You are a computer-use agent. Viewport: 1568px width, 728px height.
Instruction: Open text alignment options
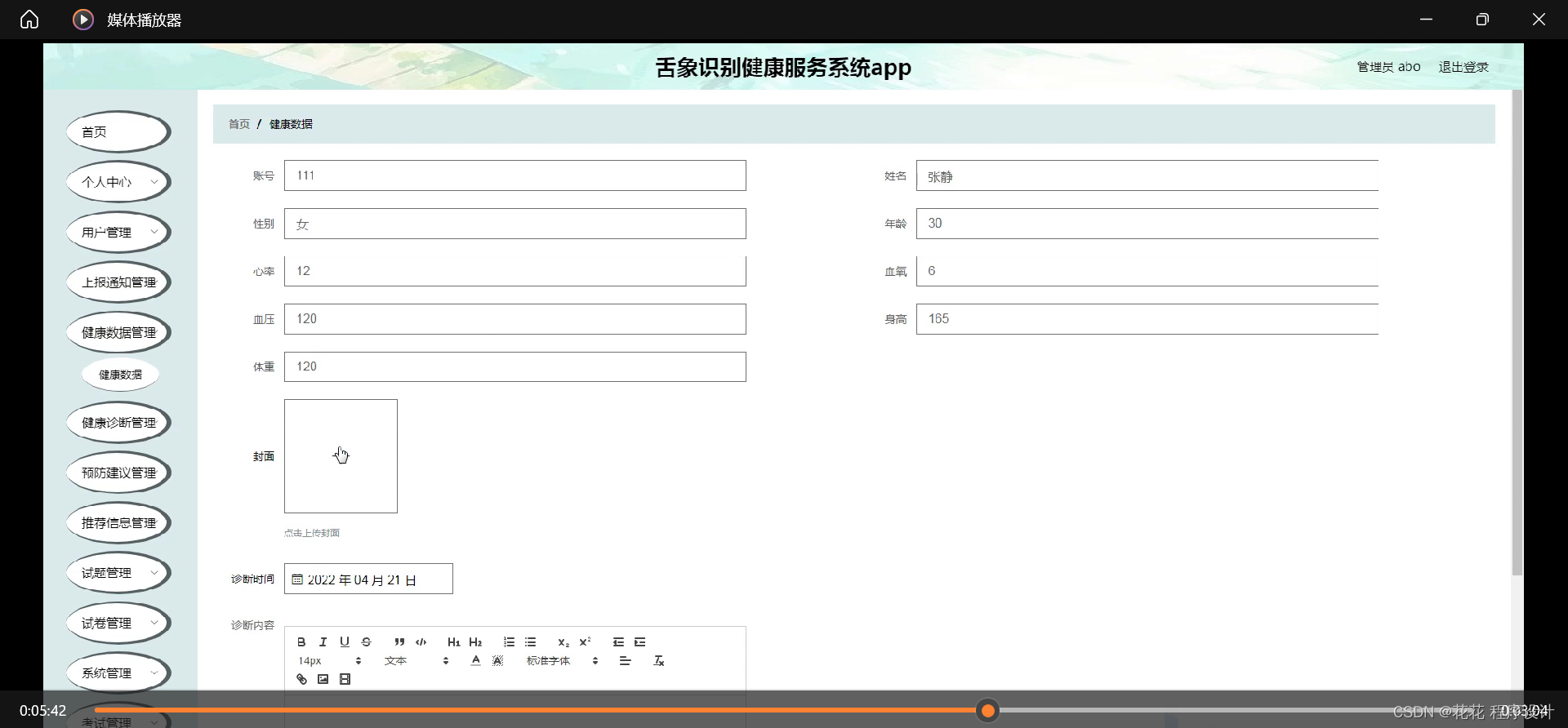point(625,661)
